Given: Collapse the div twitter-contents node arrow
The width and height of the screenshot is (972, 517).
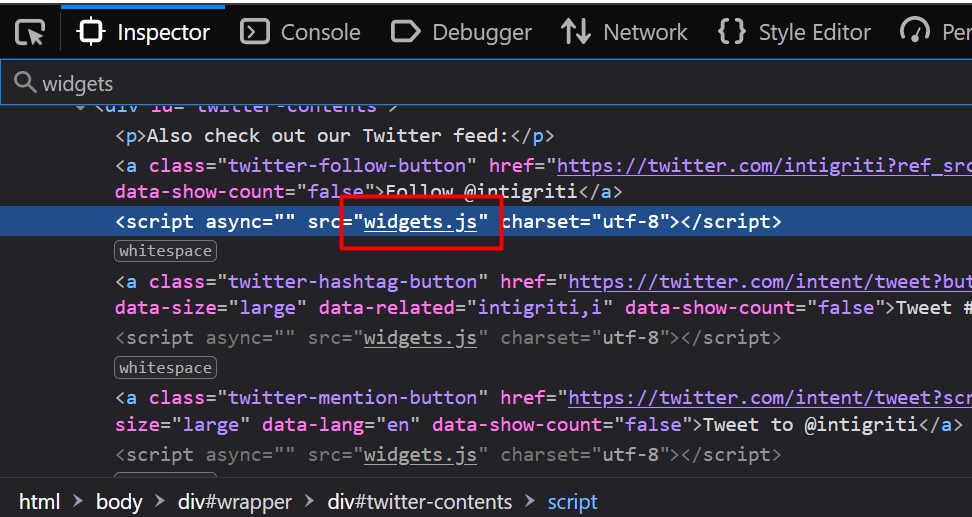Looking at the screenshot, I should tap(81, 107).
